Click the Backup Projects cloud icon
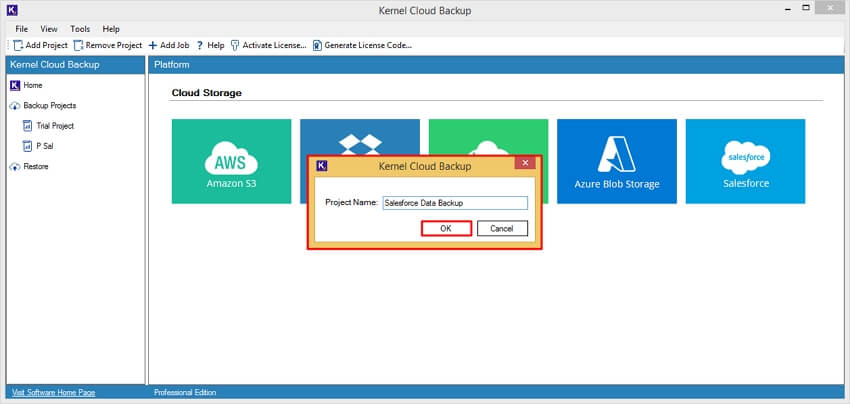The width and height of the screenshot is (850, 404). coord(15,106)
